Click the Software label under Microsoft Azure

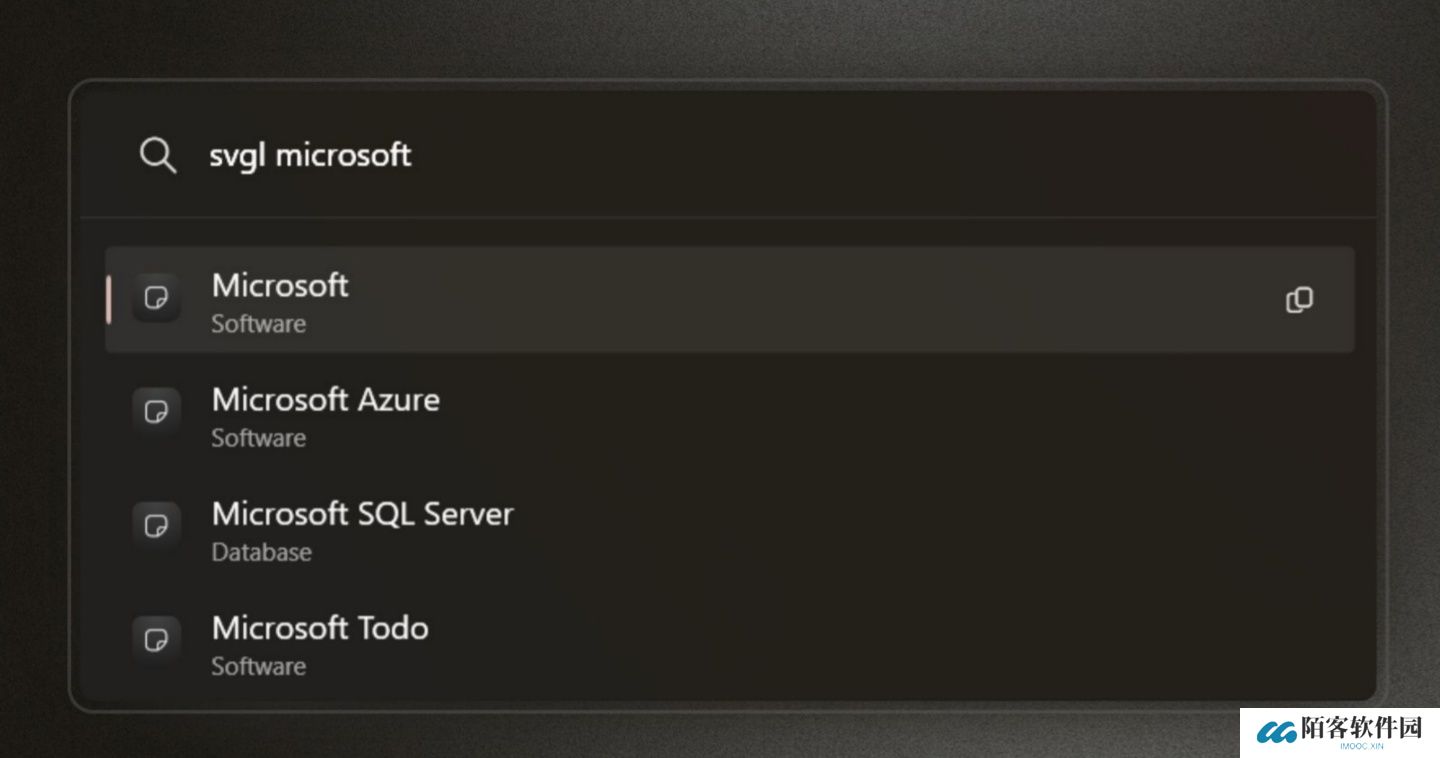(x=258, y=438)
